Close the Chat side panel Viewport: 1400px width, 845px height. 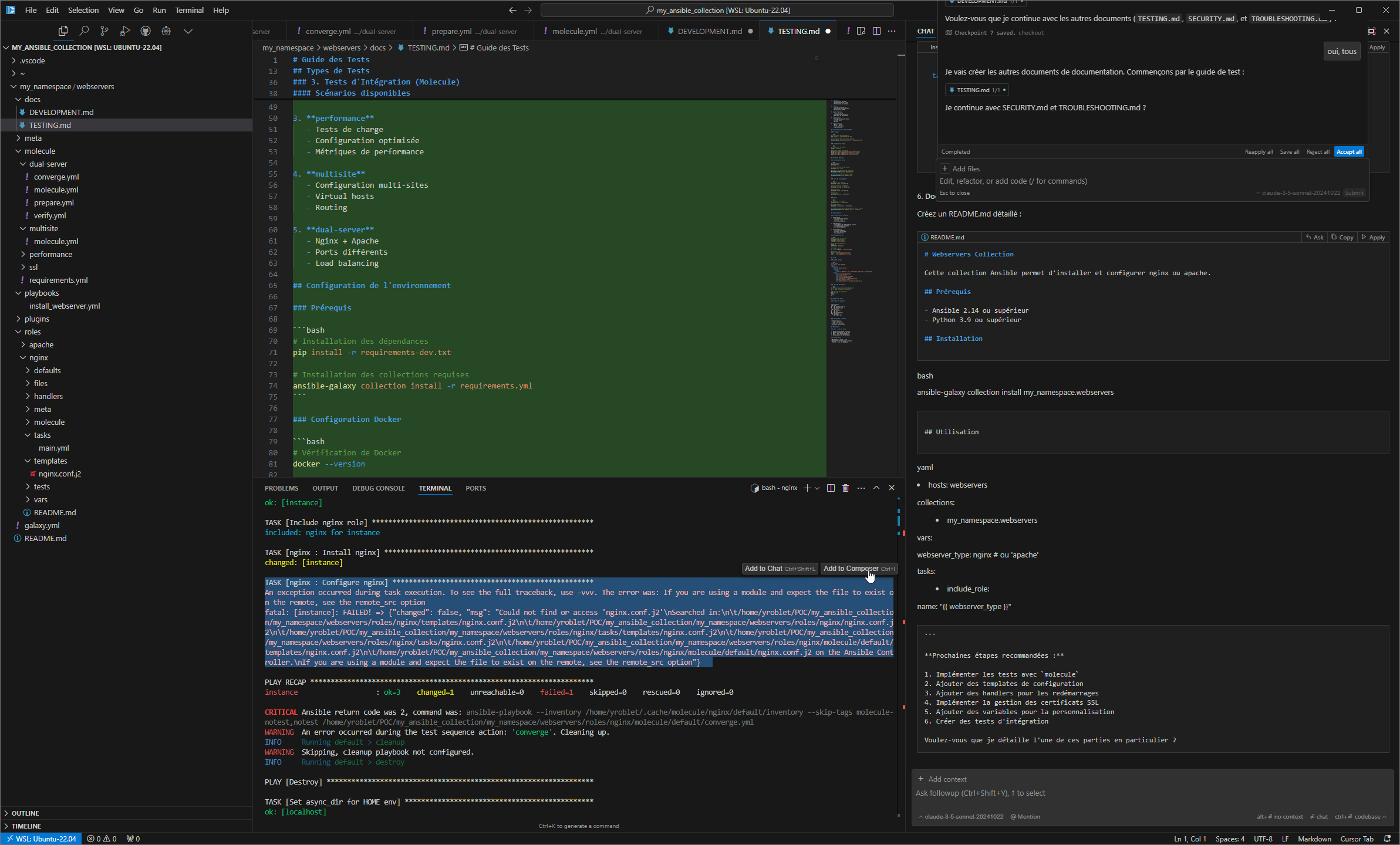click(1386, 31)
